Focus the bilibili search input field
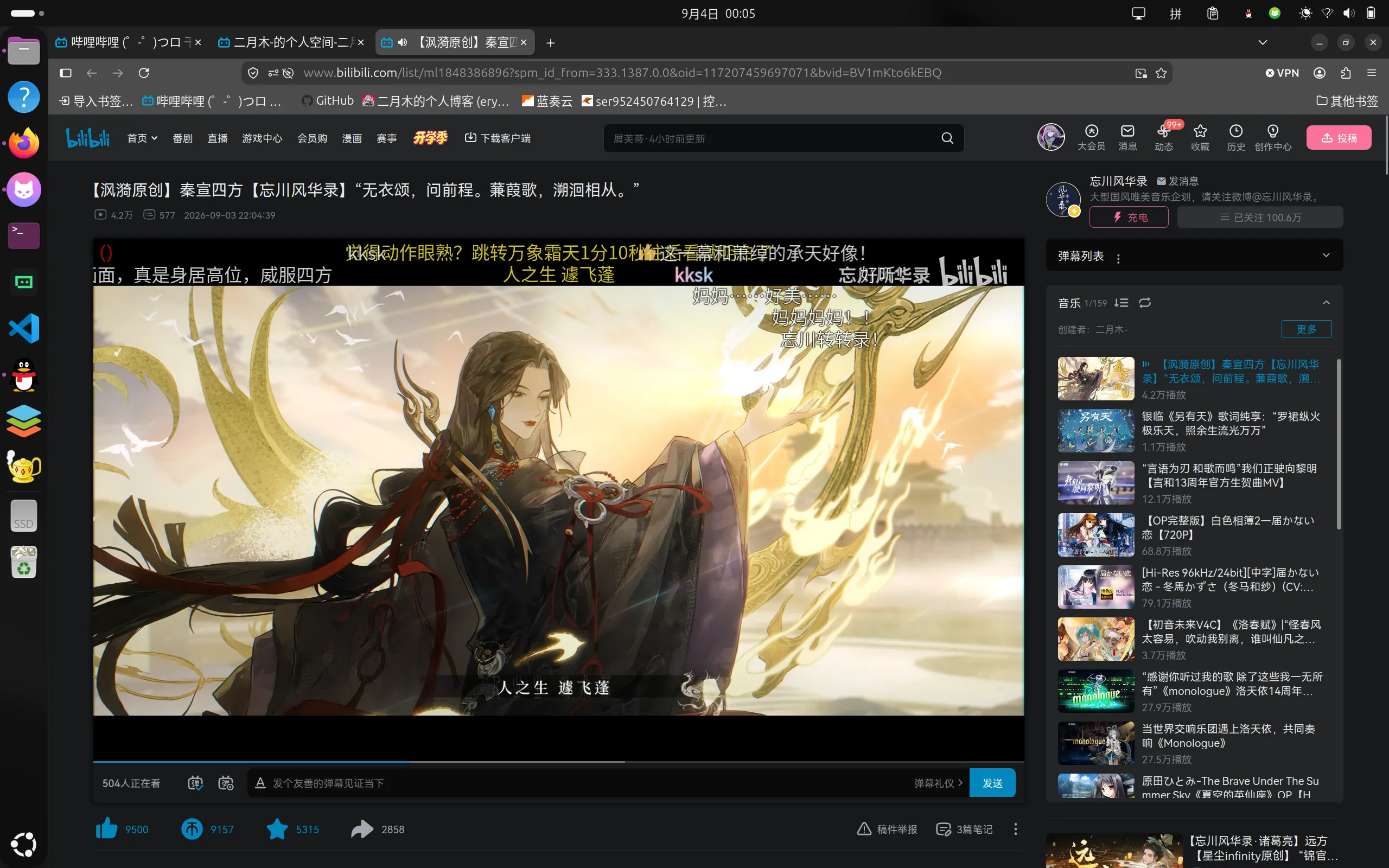Screen dimensions: 1389x868 [x=773, y=138]
